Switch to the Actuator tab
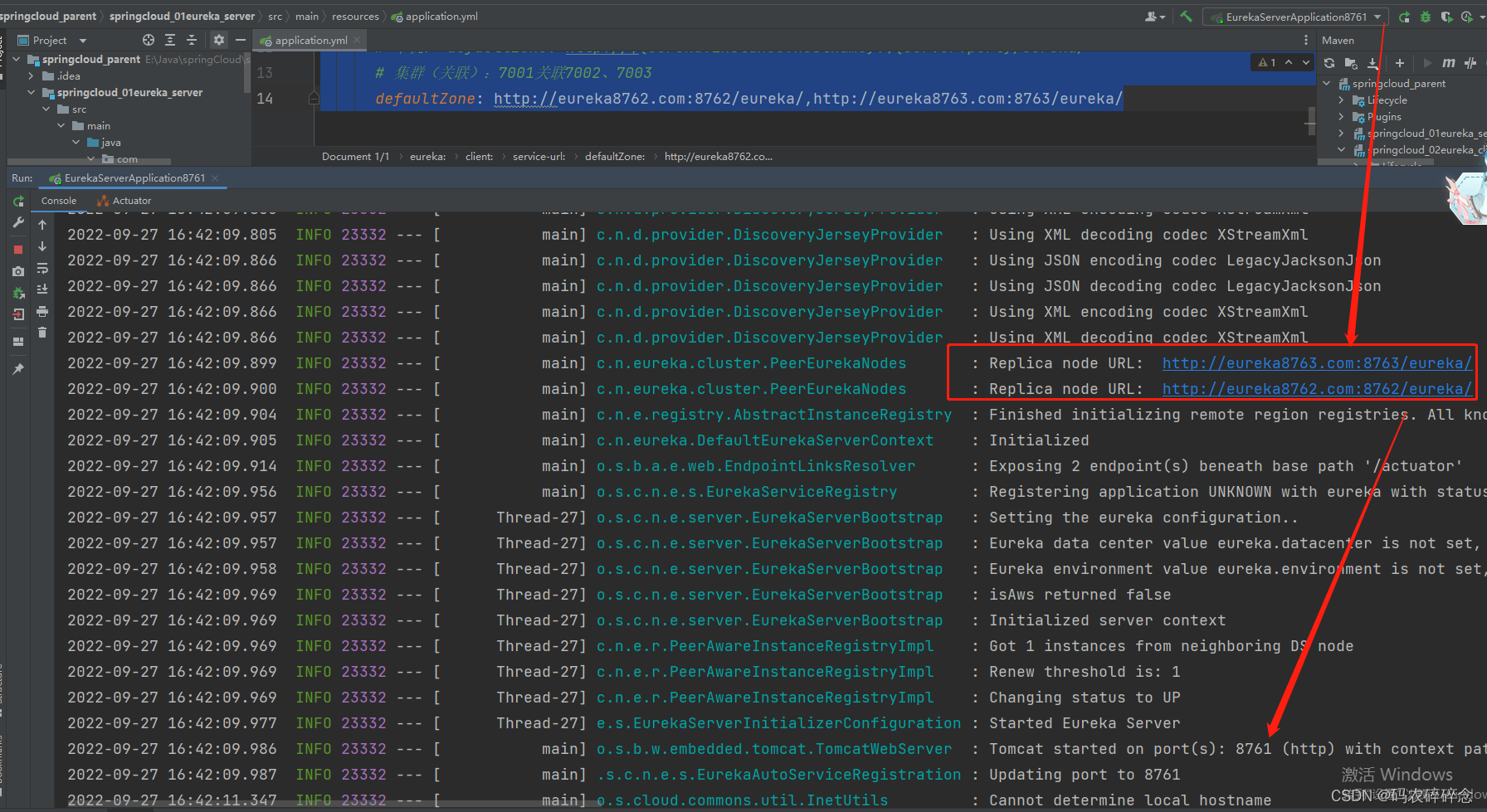 (124, 201)
